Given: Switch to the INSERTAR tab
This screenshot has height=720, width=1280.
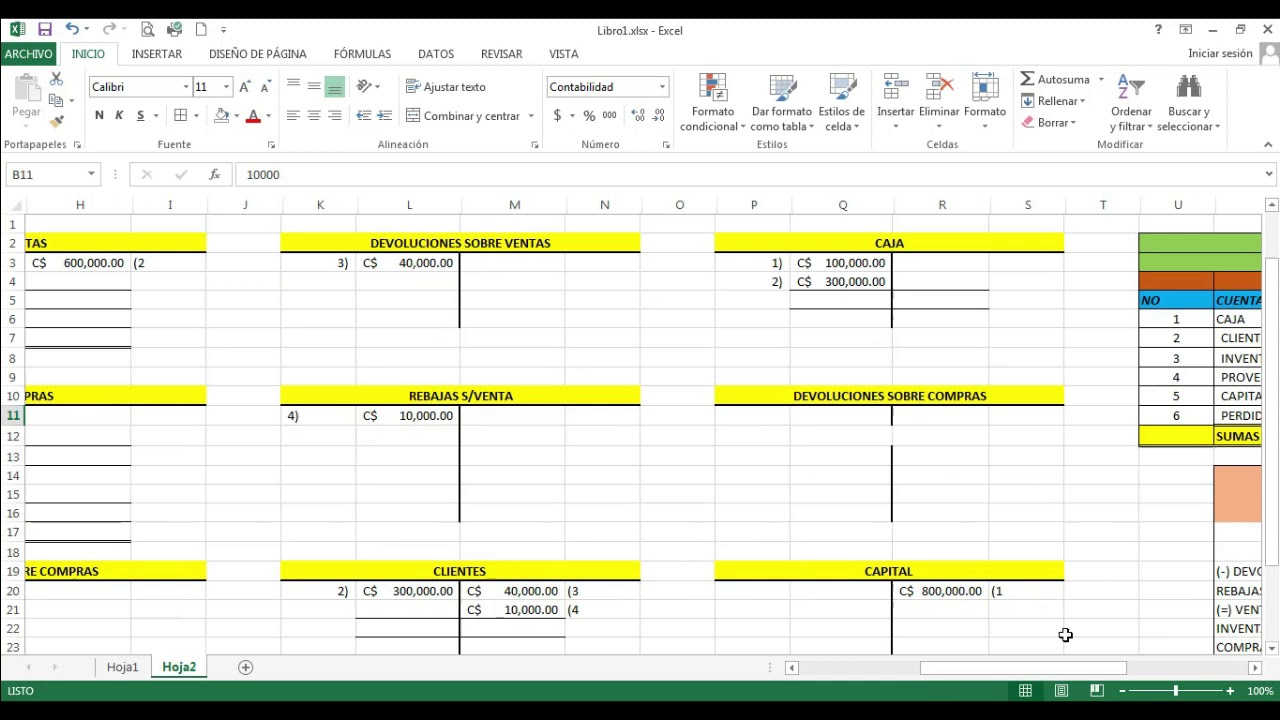Looking at the screenshot, I should pyautogui.click(x=157, y=54).
